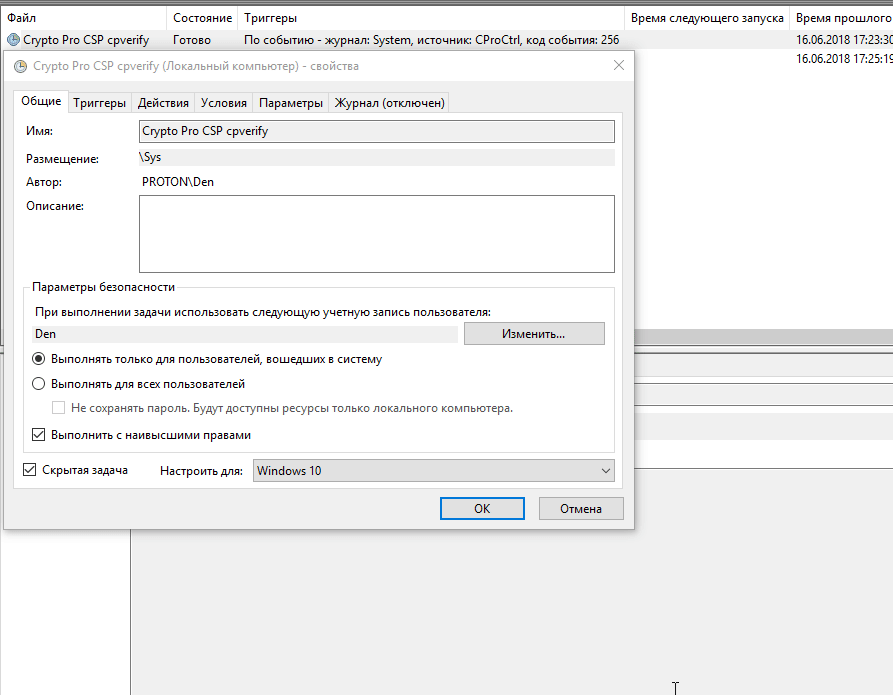Click the Имя field containing Crypto Pro CSP cpverify
Viewport: 893px width, 695px height.
point(376,131)
